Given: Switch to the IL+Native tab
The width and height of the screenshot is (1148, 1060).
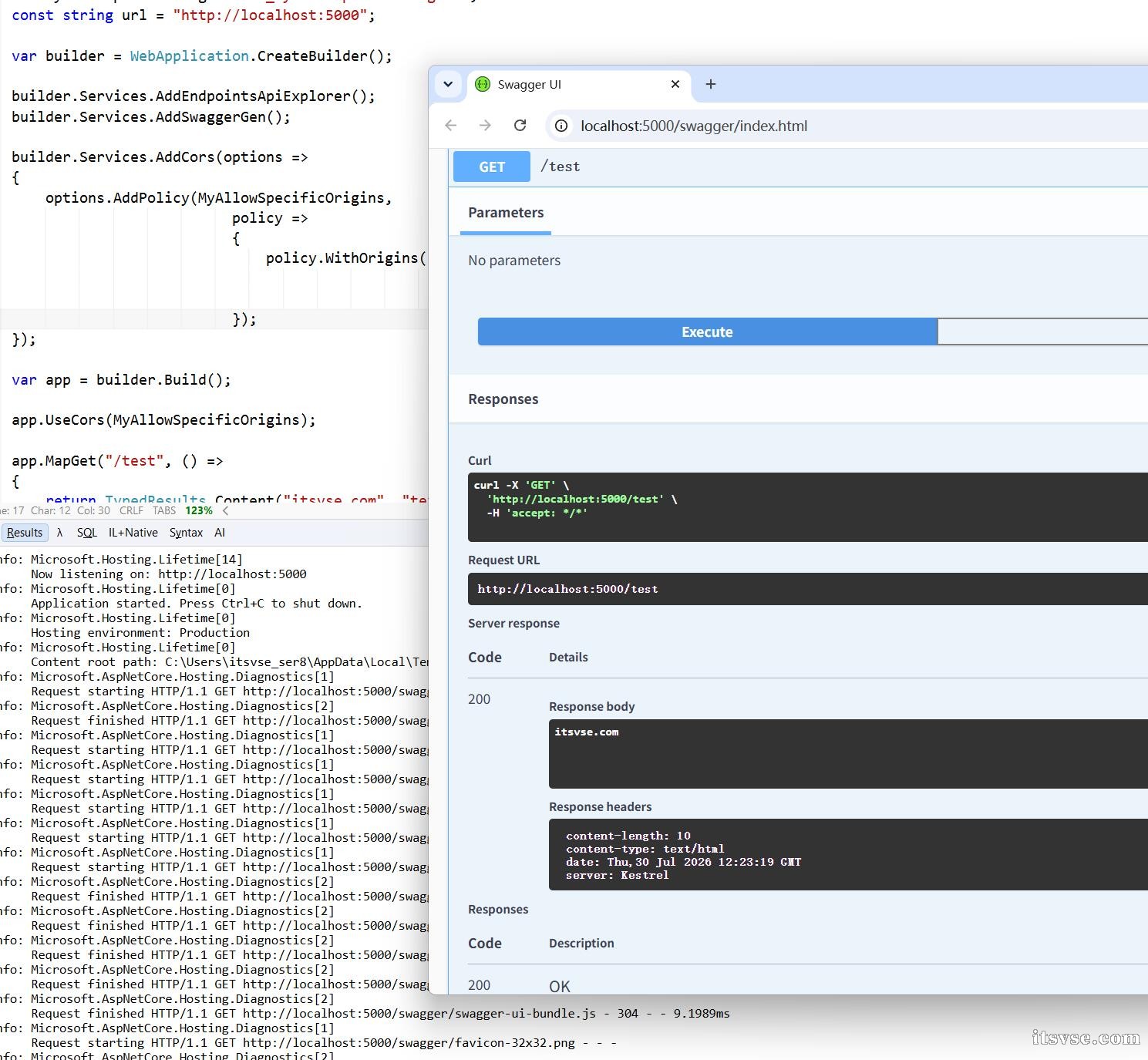Looking at the screenshot, I should (133, 533).
